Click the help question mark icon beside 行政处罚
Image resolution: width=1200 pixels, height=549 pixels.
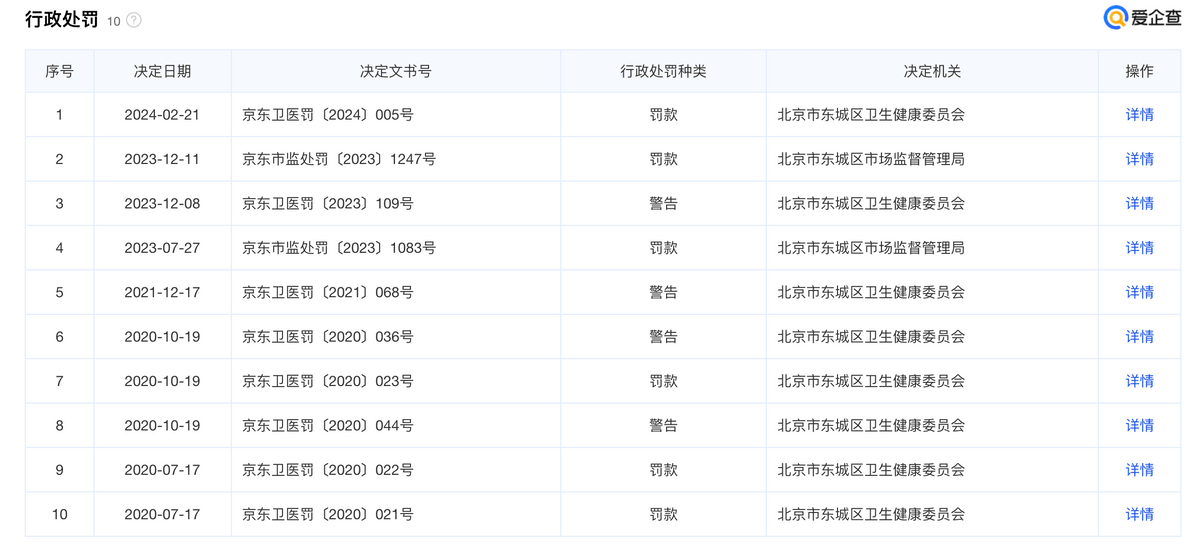134,21
